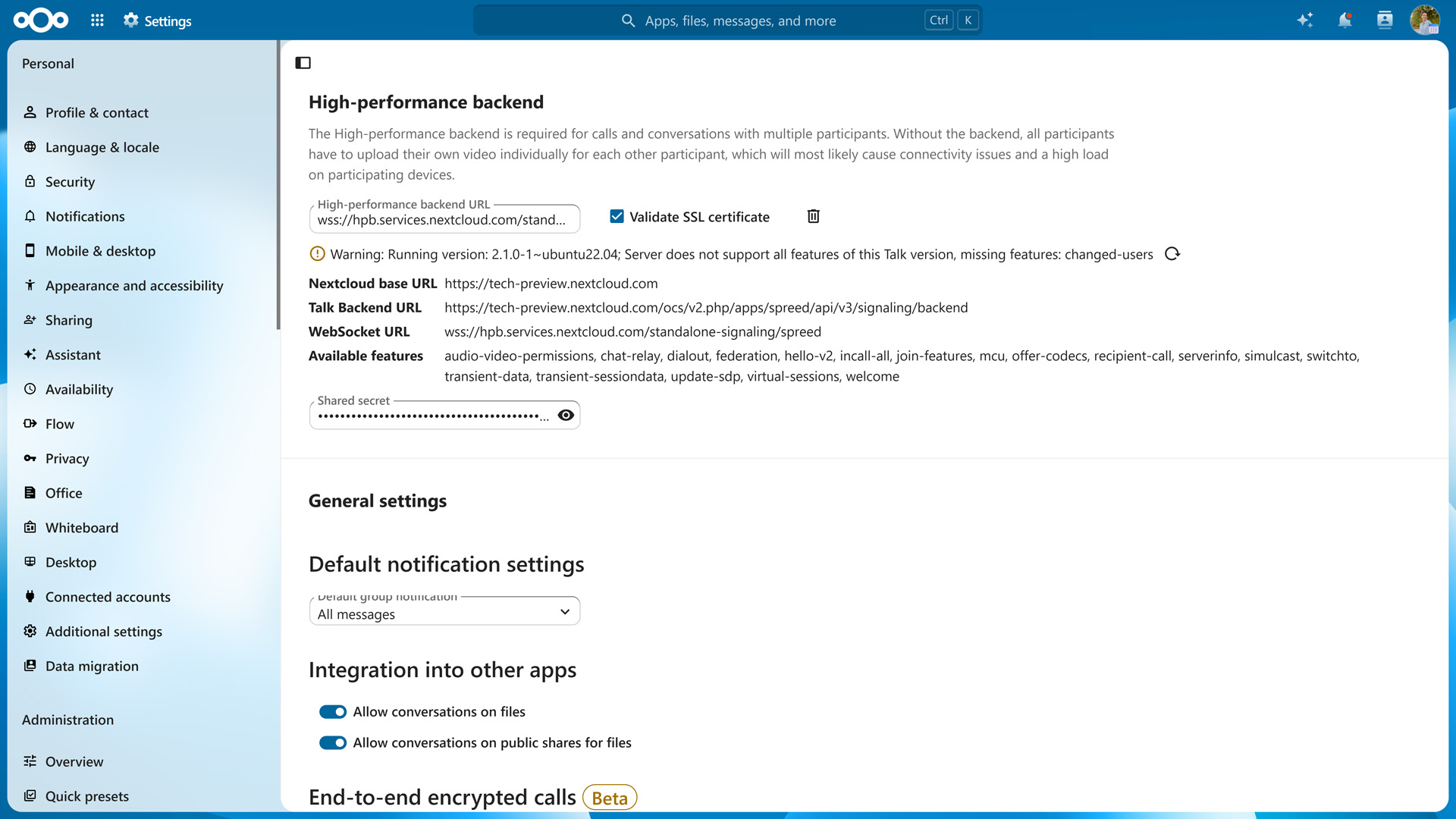Click the Flow icon in sidebar
1456x819 pixels.
click(30, 424)
